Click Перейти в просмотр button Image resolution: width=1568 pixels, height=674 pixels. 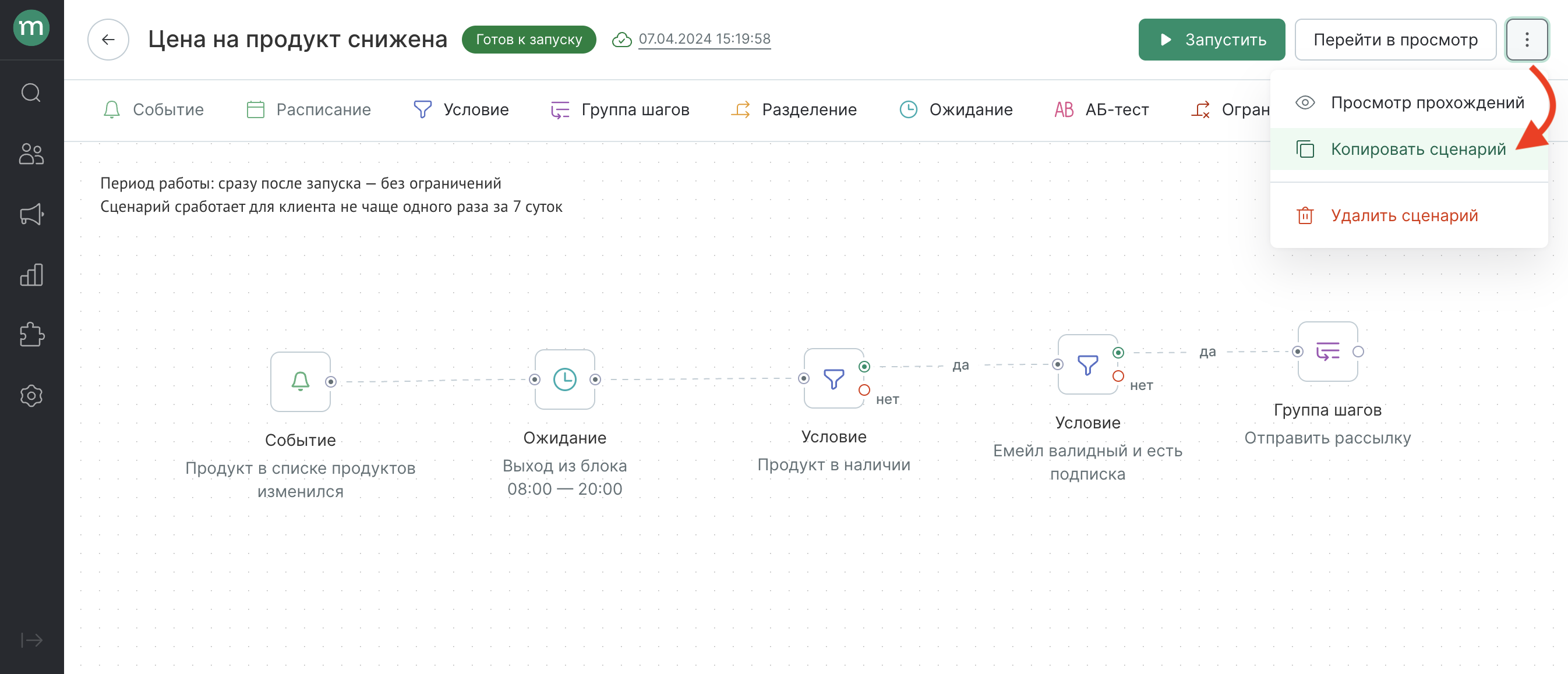click(x=1395, y=40)
